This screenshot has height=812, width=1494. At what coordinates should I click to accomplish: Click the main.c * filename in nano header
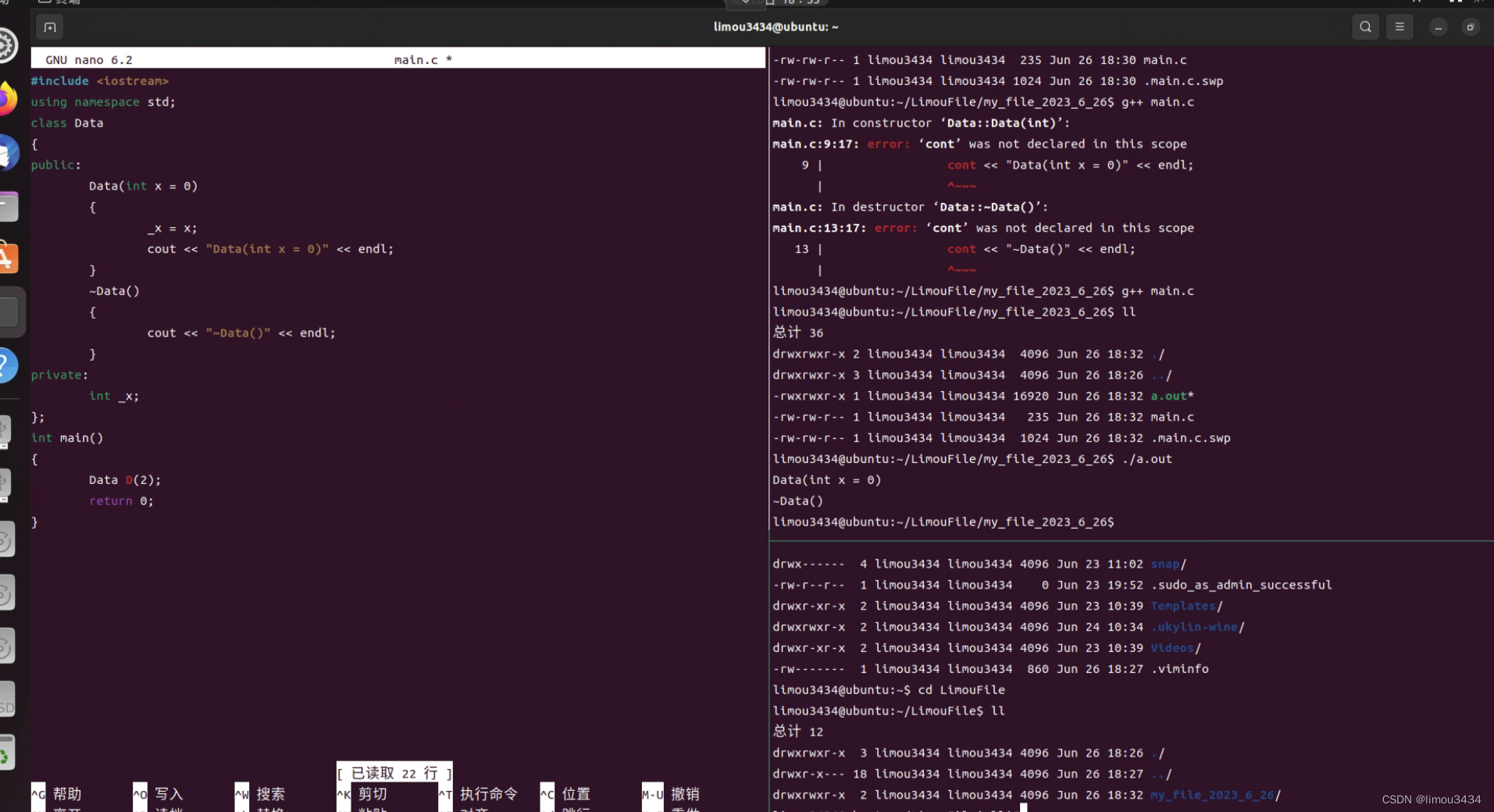[x=423, y=60]
